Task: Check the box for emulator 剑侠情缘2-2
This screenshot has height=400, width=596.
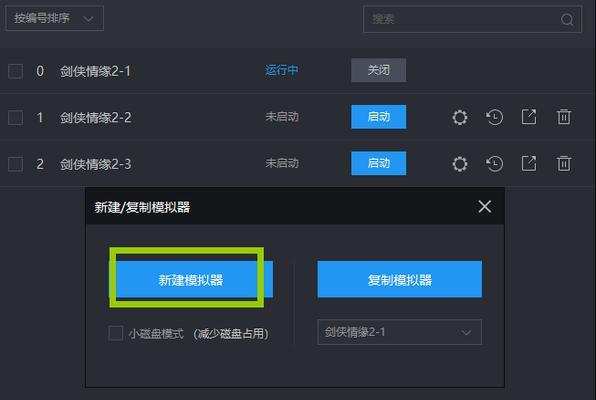Action: pyautogui.click(x=16, y=117)
